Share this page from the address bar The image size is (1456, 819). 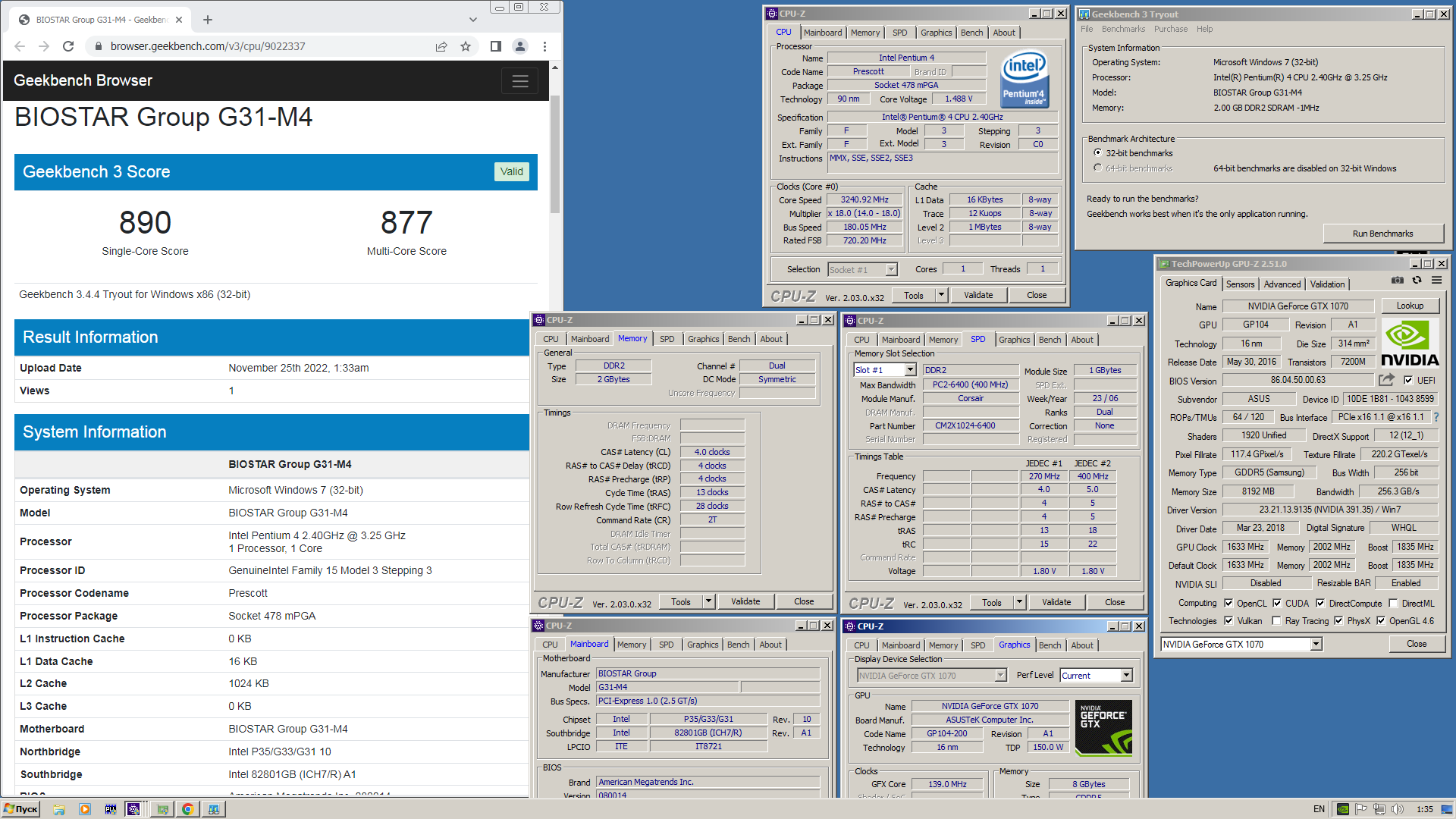pos(441,46)
